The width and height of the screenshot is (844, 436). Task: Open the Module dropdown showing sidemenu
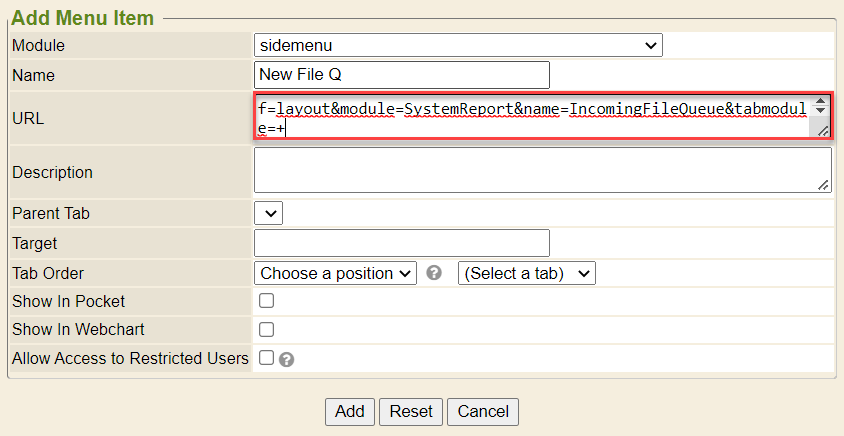pos(458,45)
